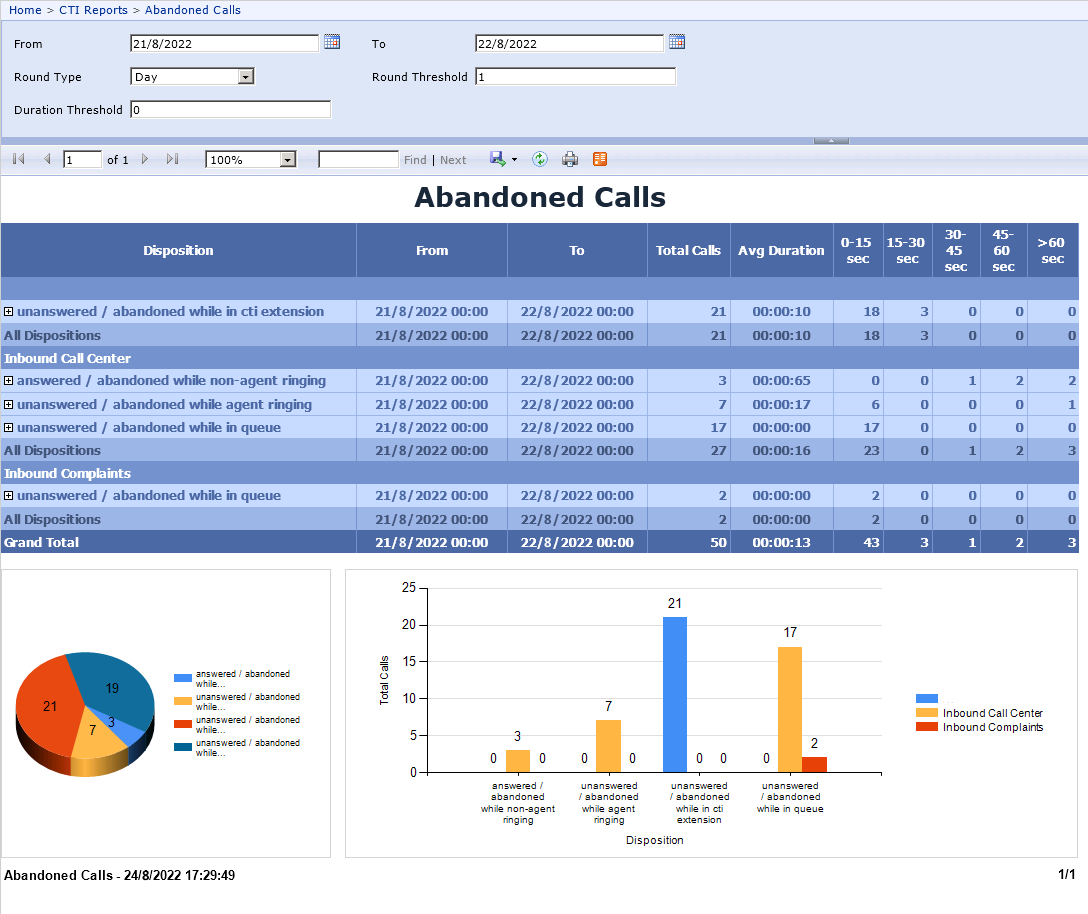Click the Round Threshold input field
Screen dimensions: 1088x914
coord(574,76)
